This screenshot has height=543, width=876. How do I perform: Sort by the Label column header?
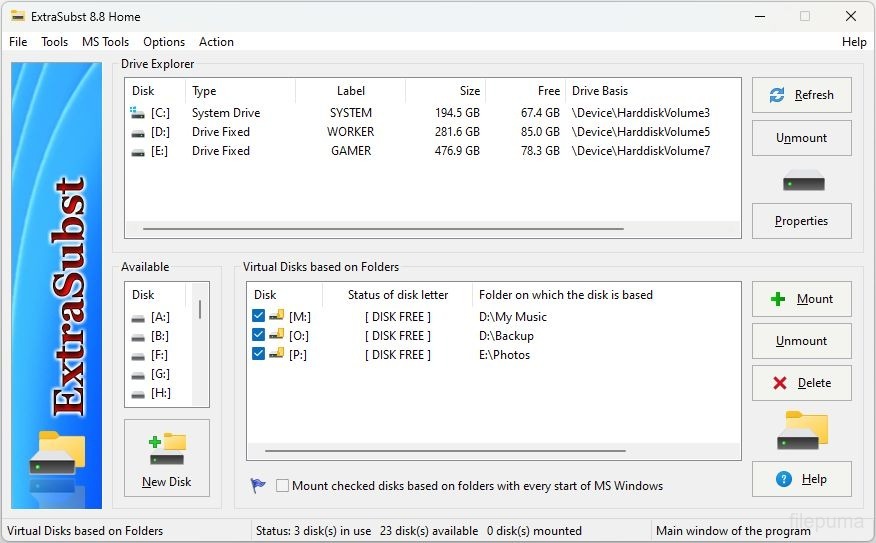coord(350,91)
